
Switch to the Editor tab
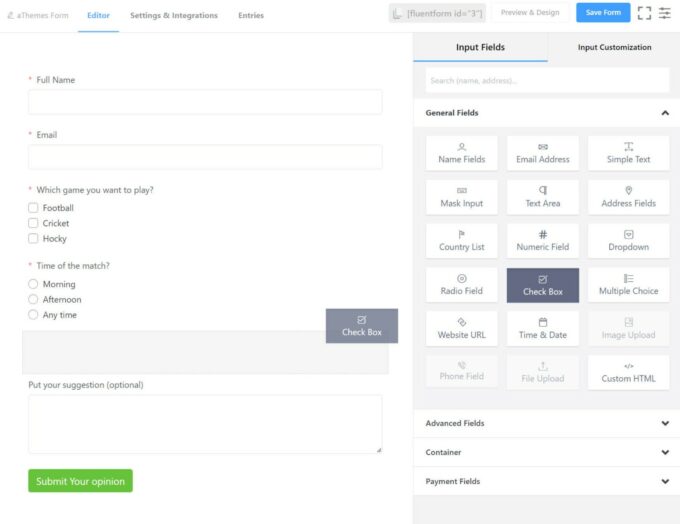[98, 15]
